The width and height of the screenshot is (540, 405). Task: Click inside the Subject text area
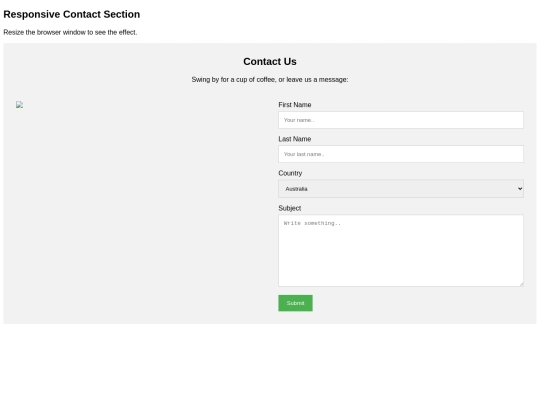(401, 251)
